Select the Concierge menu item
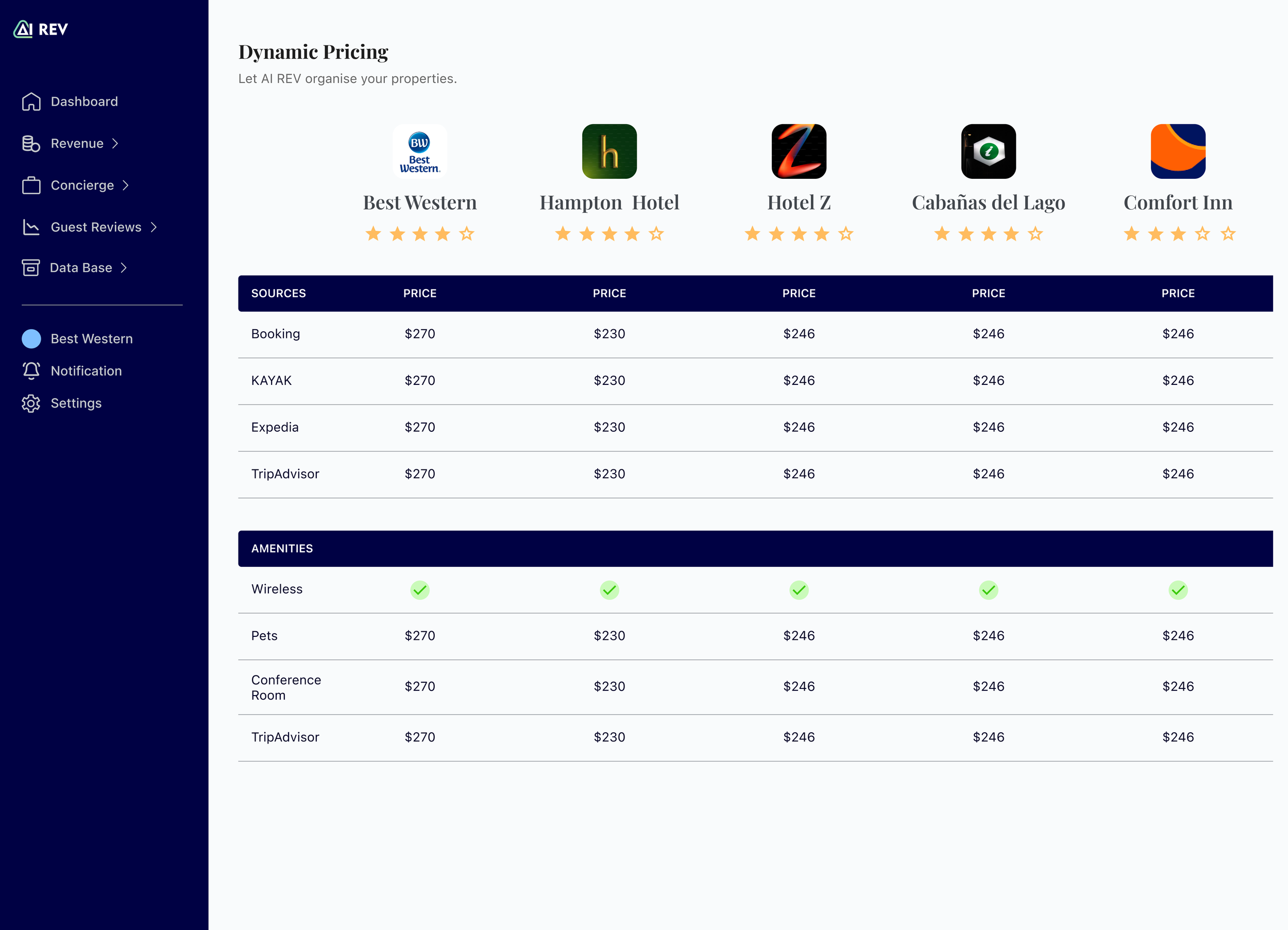This screenshot has height=930, width=1288. click(82, 185)
